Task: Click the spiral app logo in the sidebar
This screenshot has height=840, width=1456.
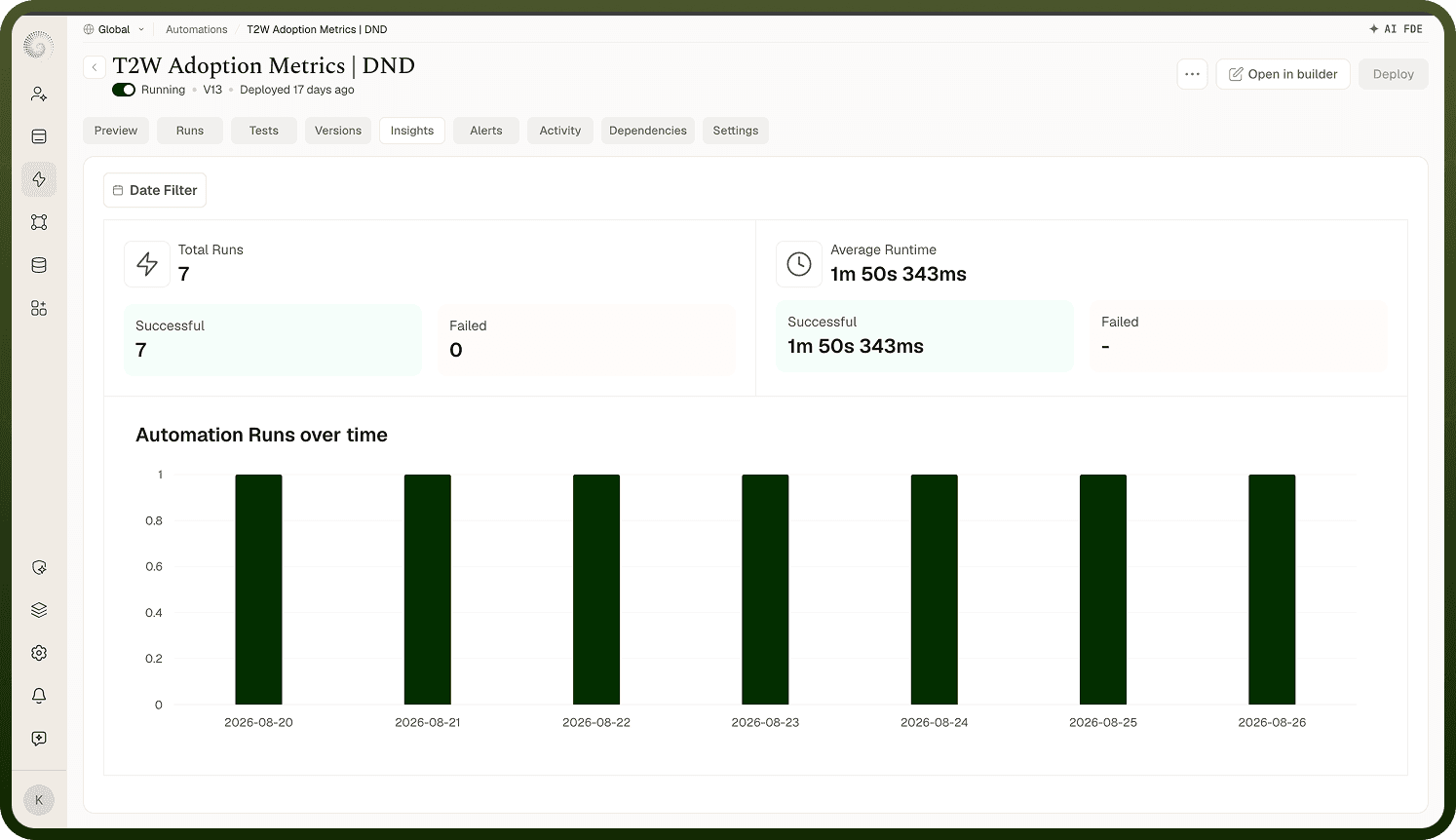Action: coord(38,45)
